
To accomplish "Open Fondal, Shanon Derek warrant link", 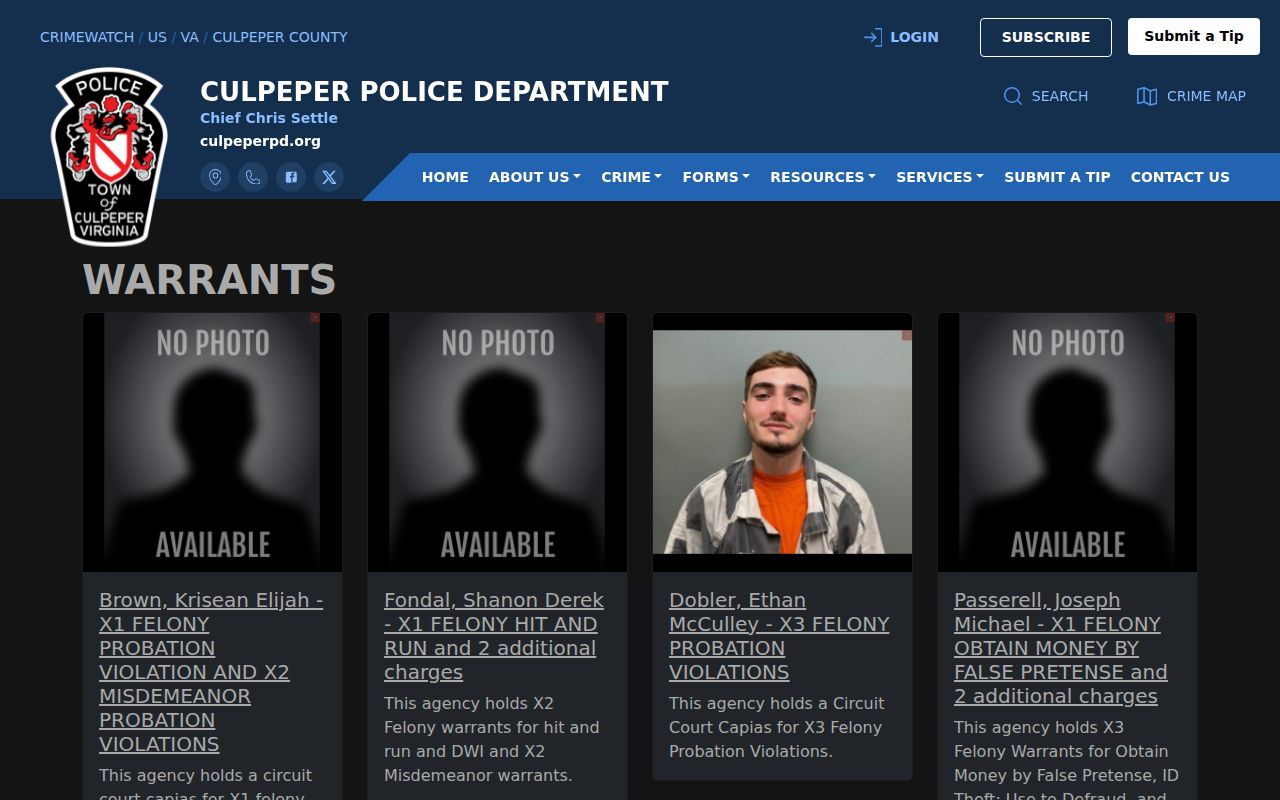I will click(x=494, y=636).
